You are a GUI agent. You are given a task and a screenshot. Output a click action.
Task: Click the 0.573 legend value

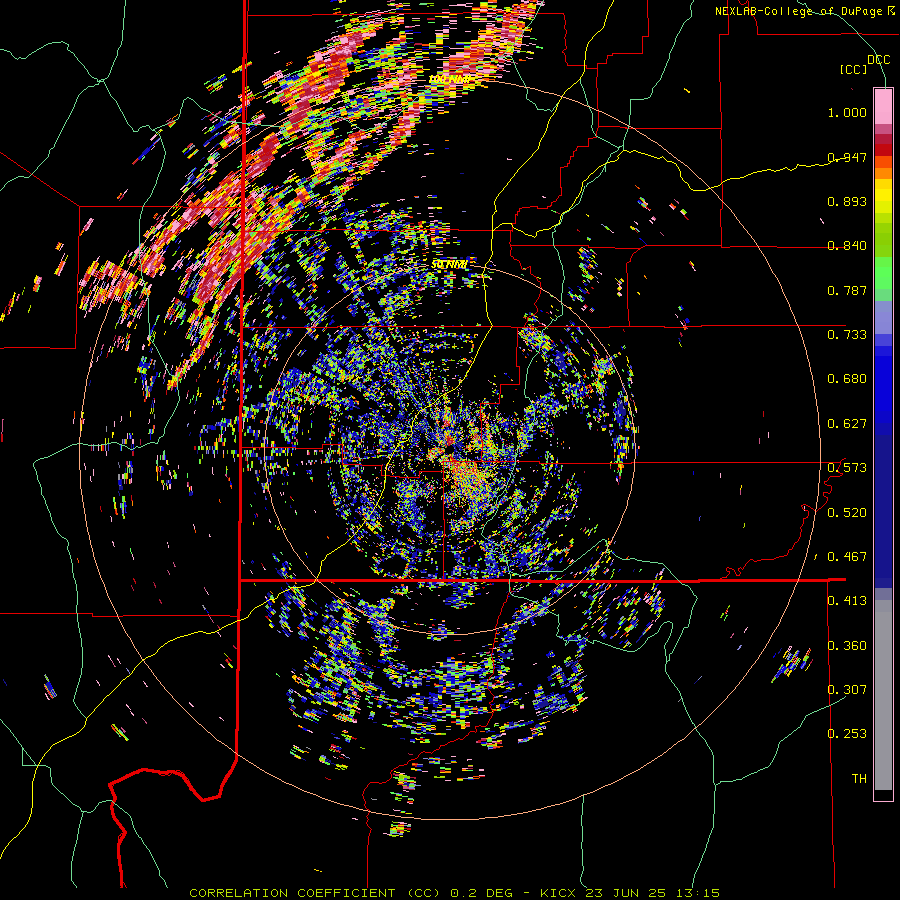[847, 468]
